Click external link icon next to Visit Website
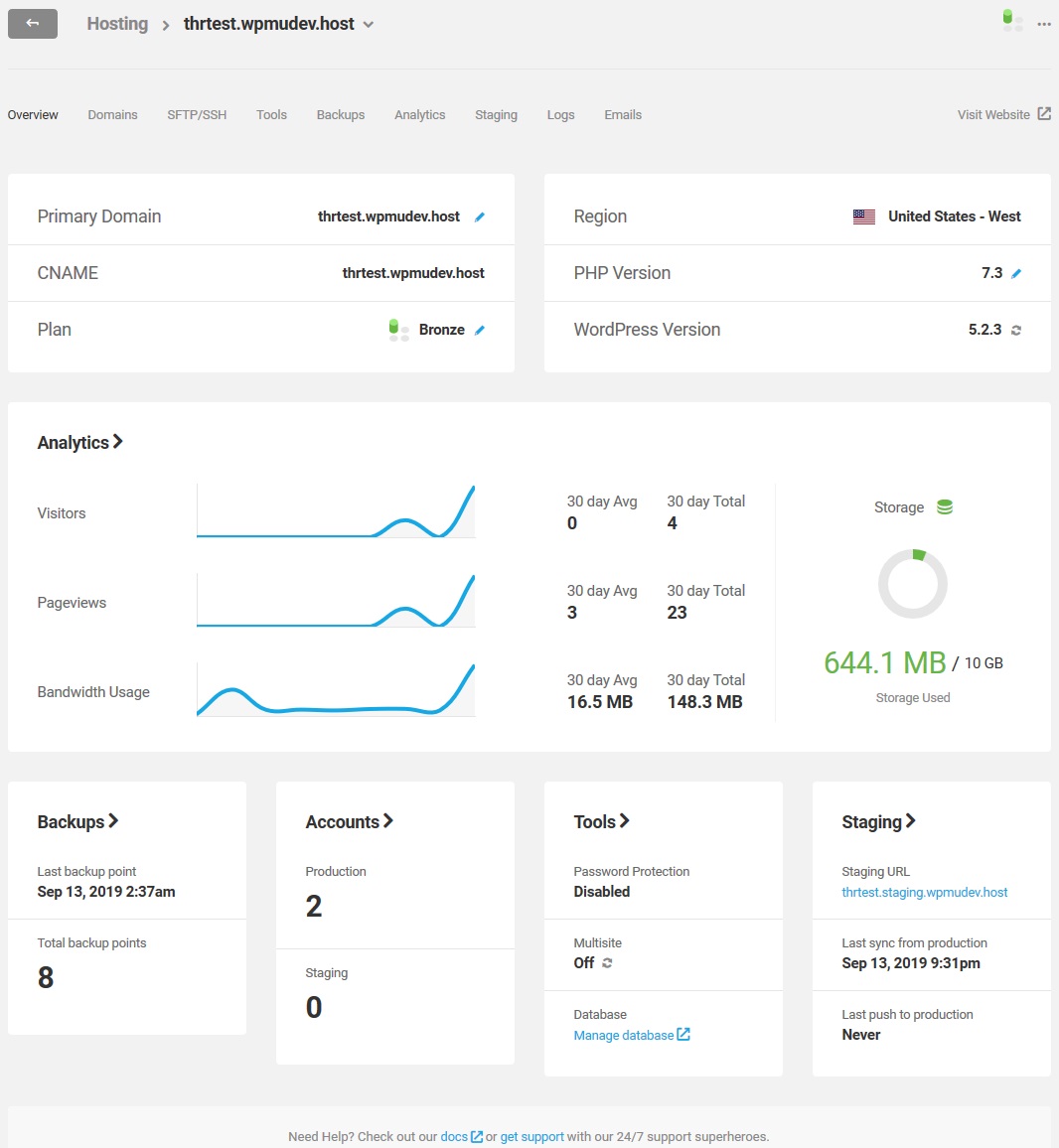 tap(1044, 113)
